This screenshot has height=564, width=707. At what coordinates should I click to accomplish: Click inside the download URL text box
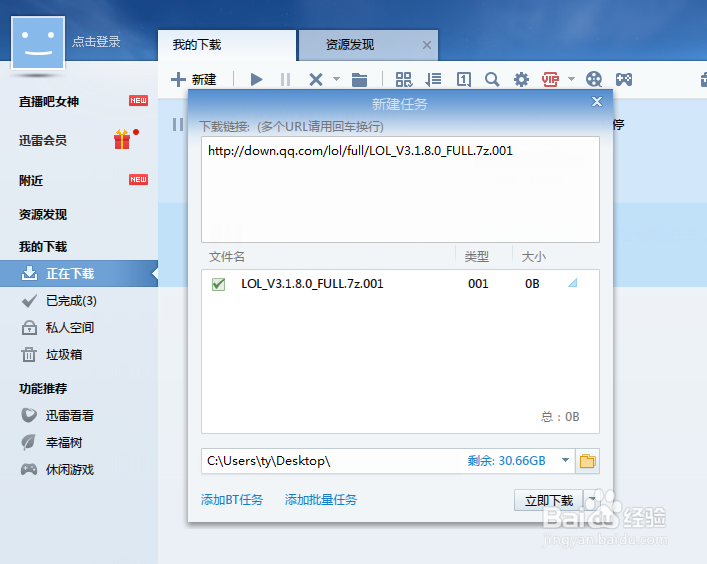400,189
